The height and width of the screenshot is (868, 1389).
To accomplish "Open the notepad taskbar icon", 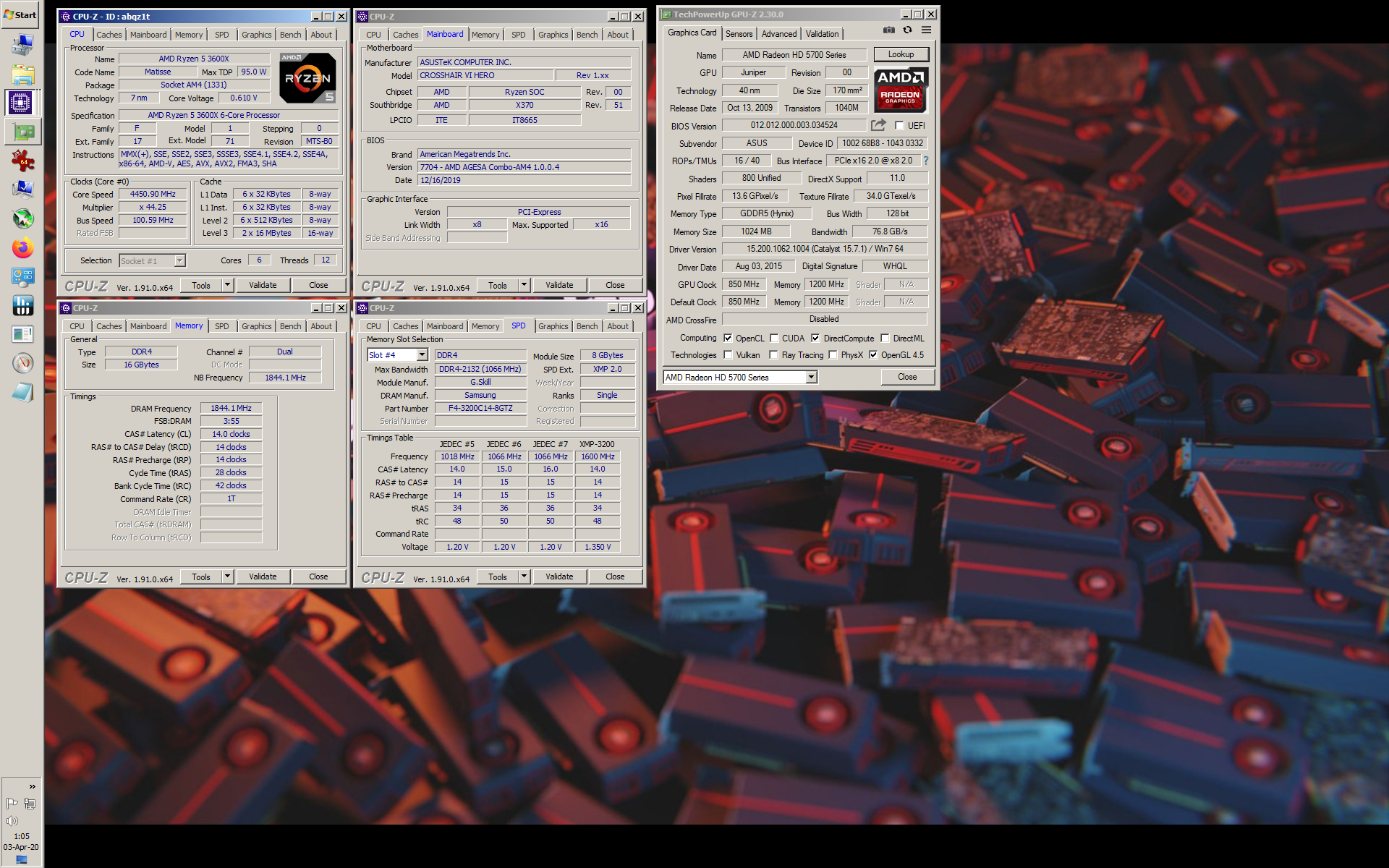I will pyautogui.click(x=22, y=392).
